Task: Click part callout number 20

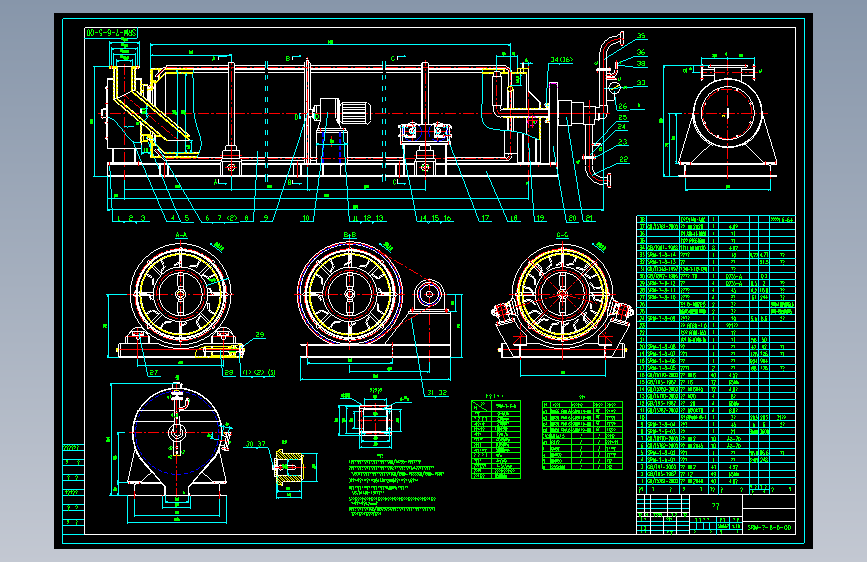Action: [x=572, y=218]
